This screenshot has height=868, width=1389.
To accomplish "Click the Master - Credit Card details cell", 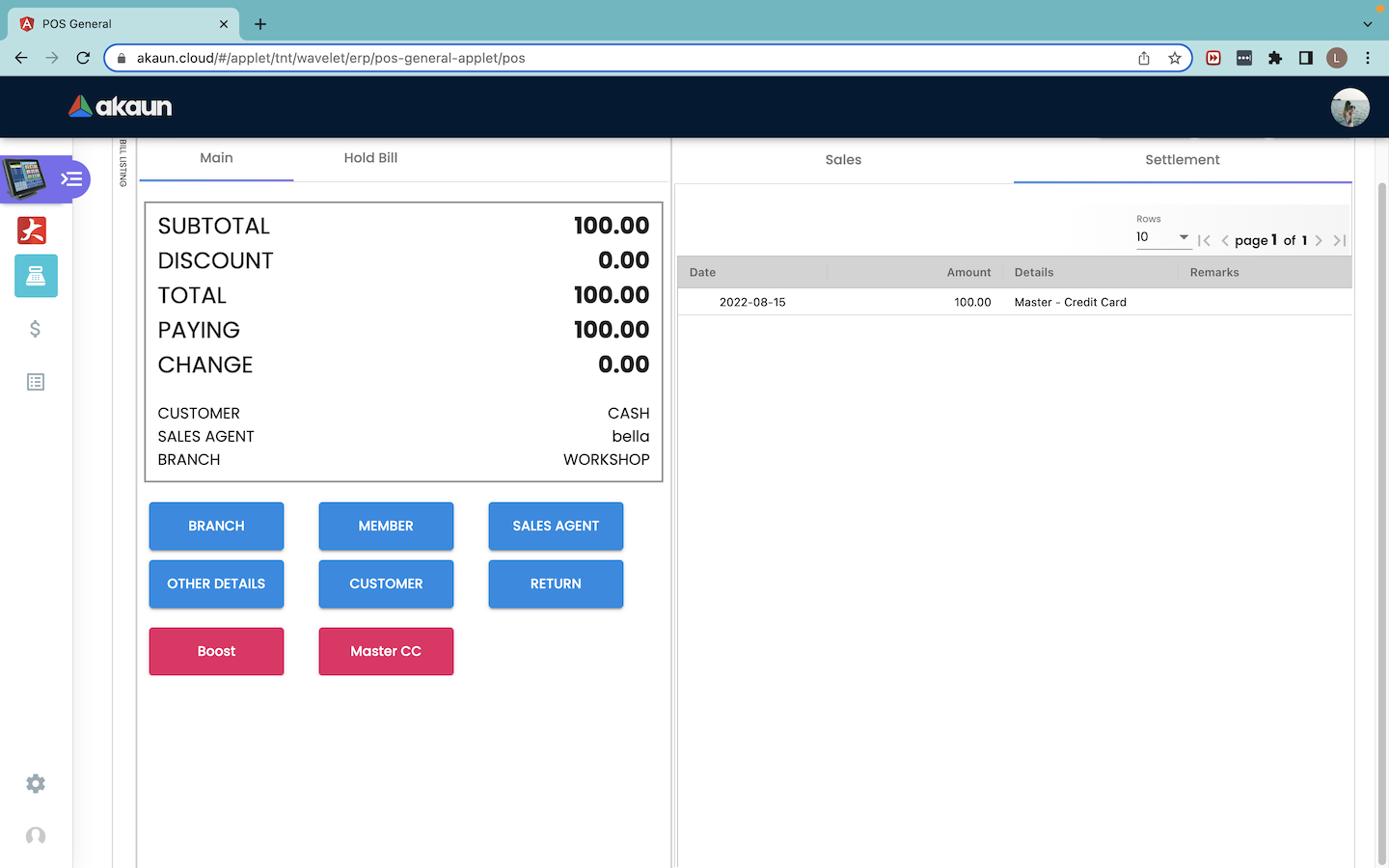I will [1071, 302].
